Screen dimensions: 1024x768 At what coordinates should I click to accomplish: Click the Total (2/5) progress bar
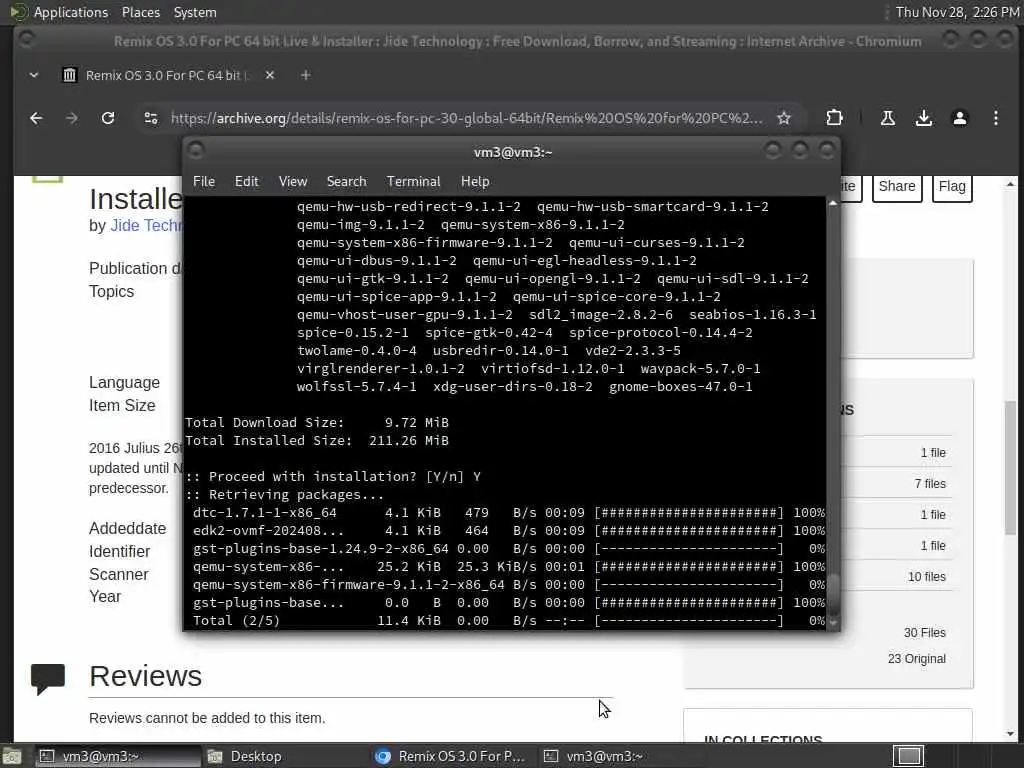point(689,621)
